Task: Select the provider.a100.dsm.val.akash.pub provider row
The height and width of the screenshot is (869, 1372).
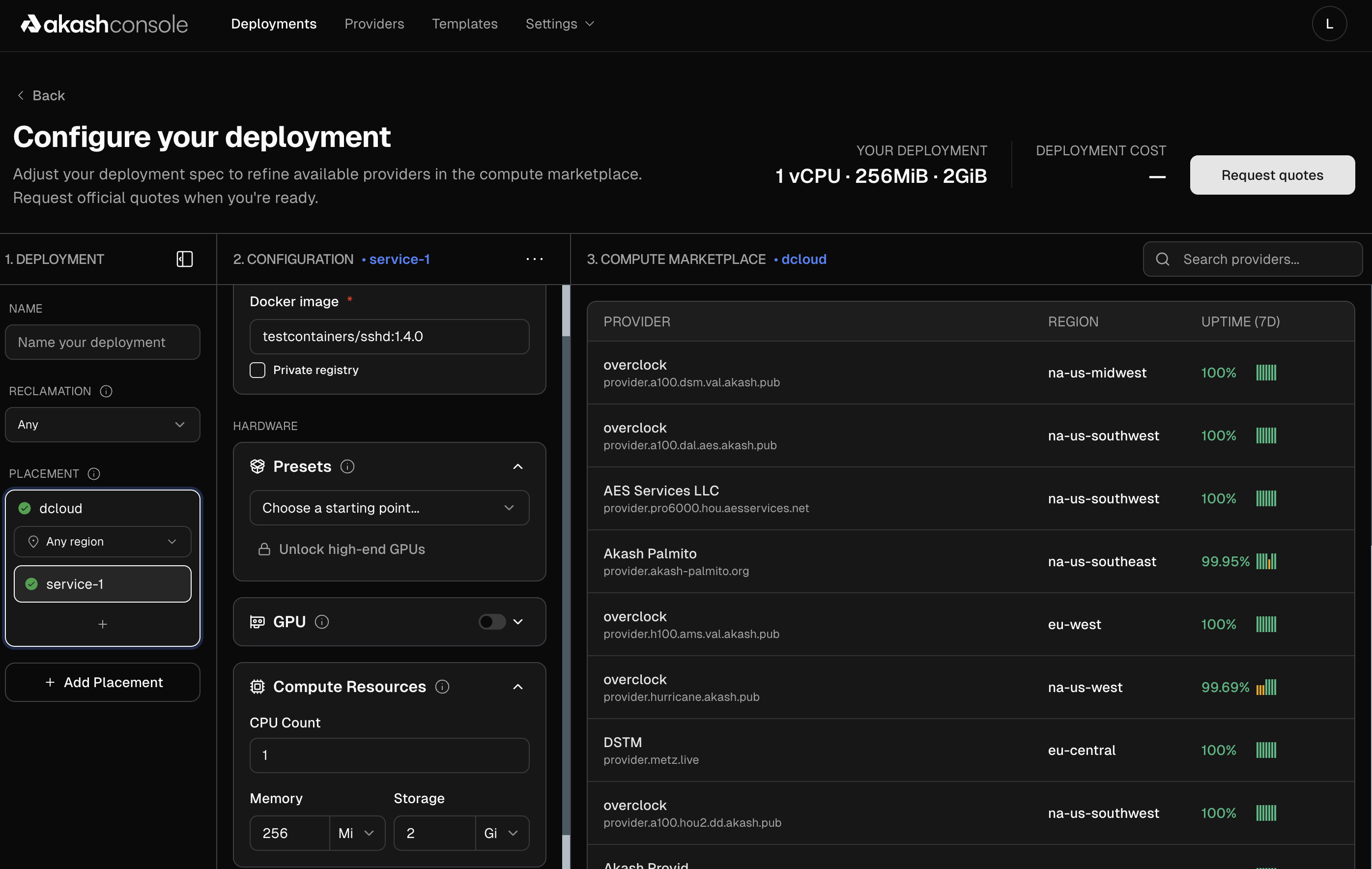Action: (971, 373)
